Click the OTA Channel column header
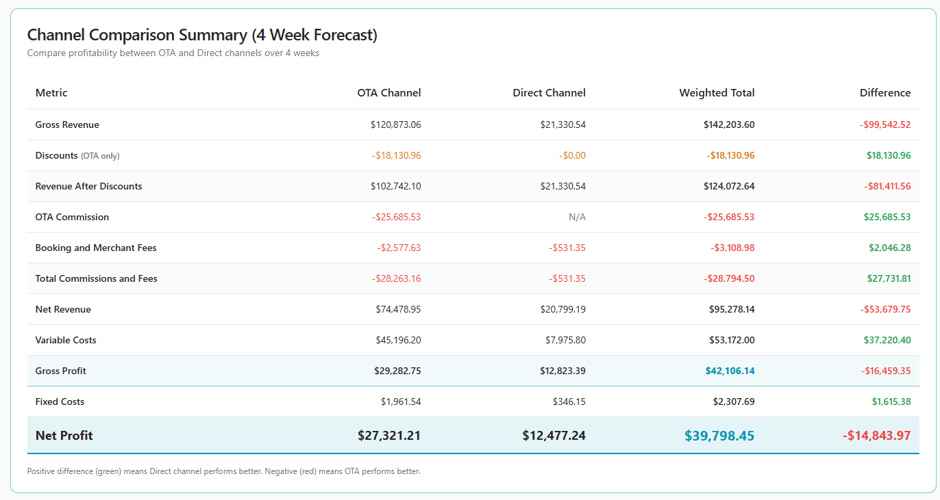Viewport: 940px width, 500px height. pos(389,93)
